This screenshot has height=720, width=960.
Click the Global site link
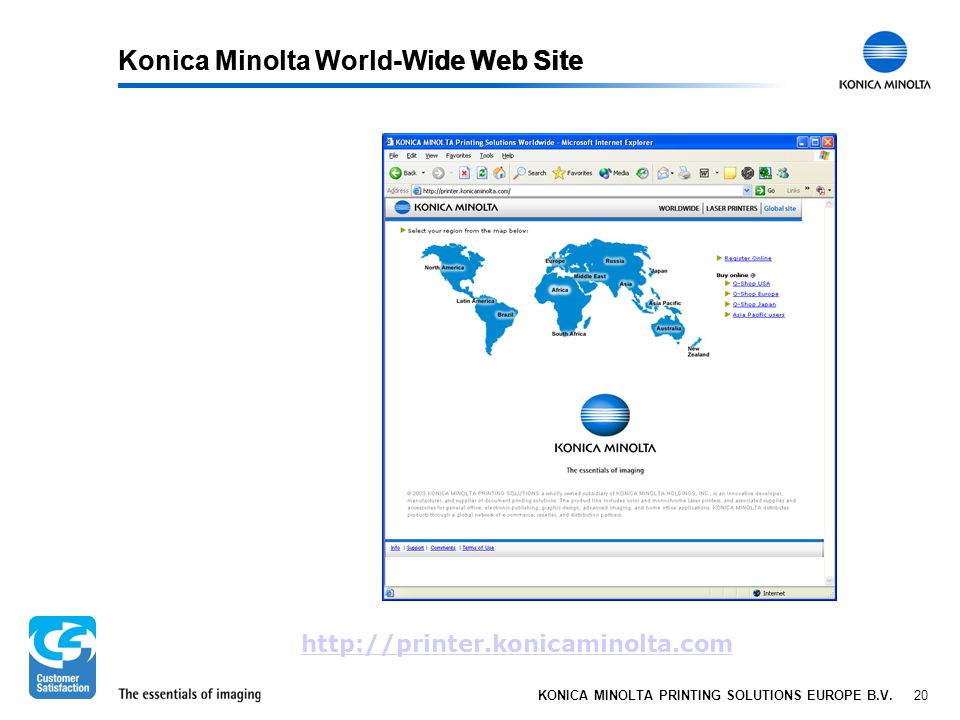click(x=779, y=209)
